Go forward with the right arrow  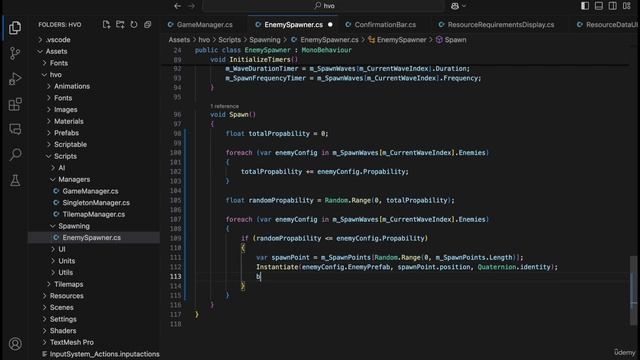click(191, 6)
